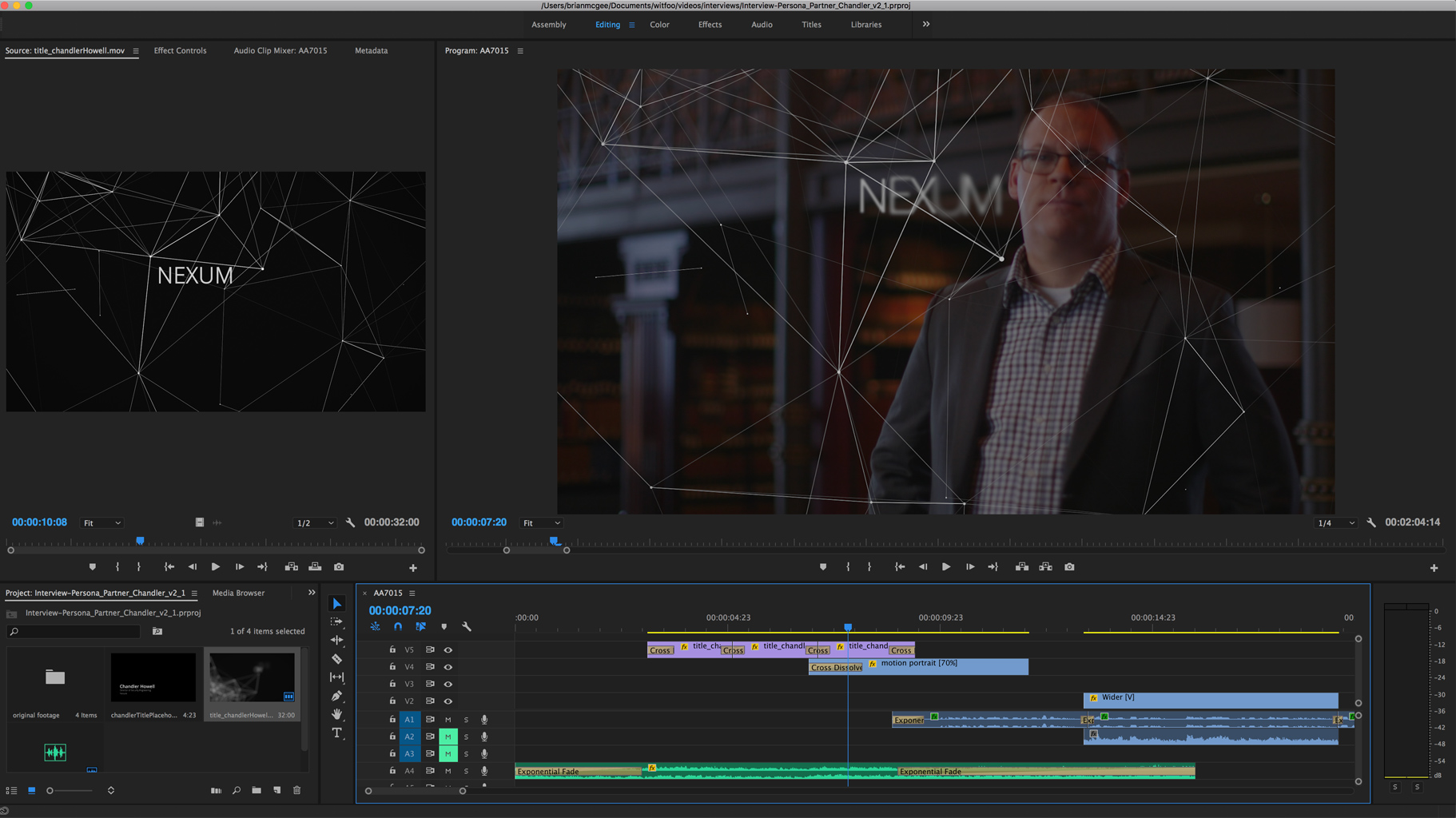Delete selected project item trash icon
1456x818 pixels.
pos(297,791)
